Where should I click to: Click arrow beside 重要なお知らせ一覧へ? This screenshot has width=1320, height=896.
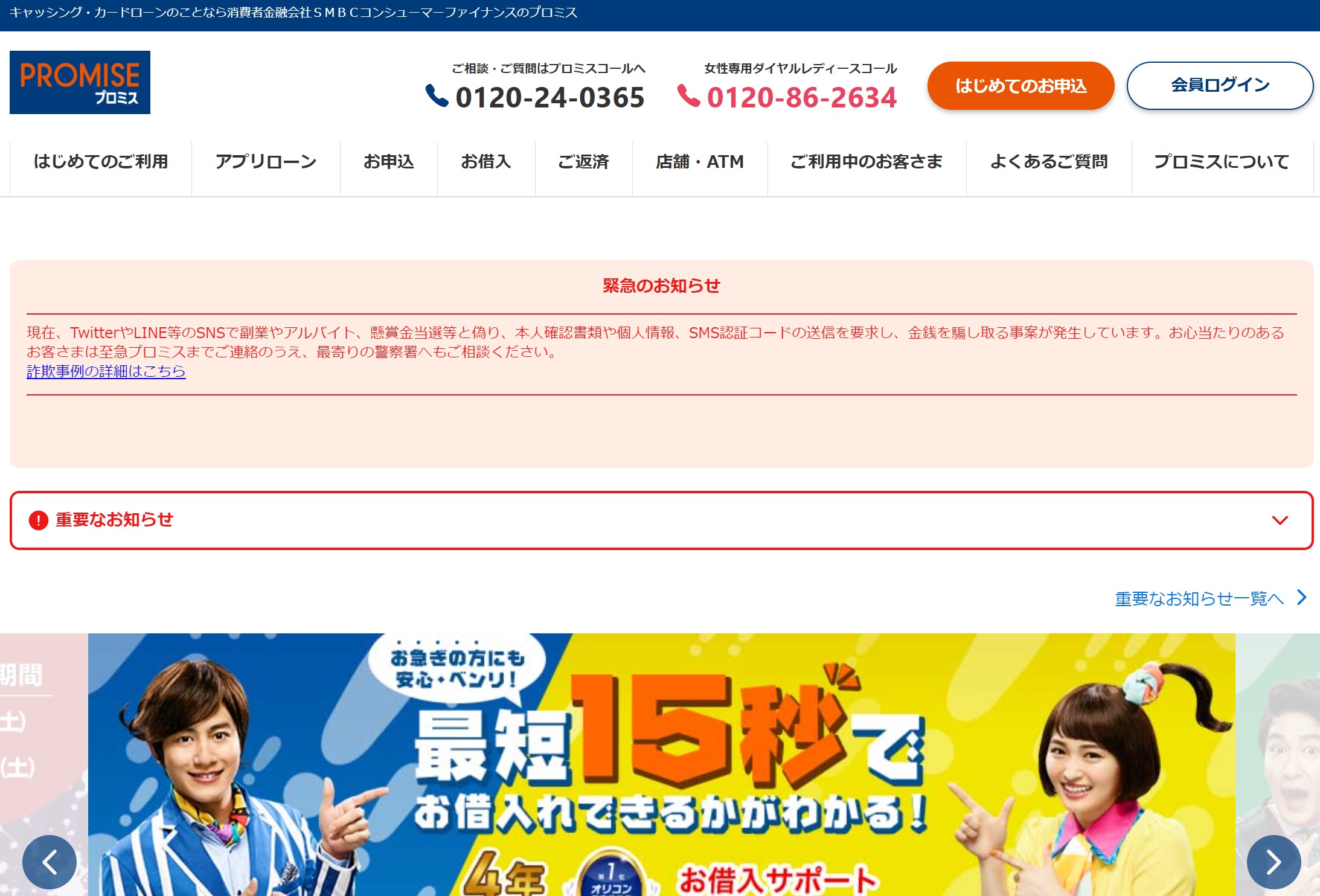(x=1302, y=598)
